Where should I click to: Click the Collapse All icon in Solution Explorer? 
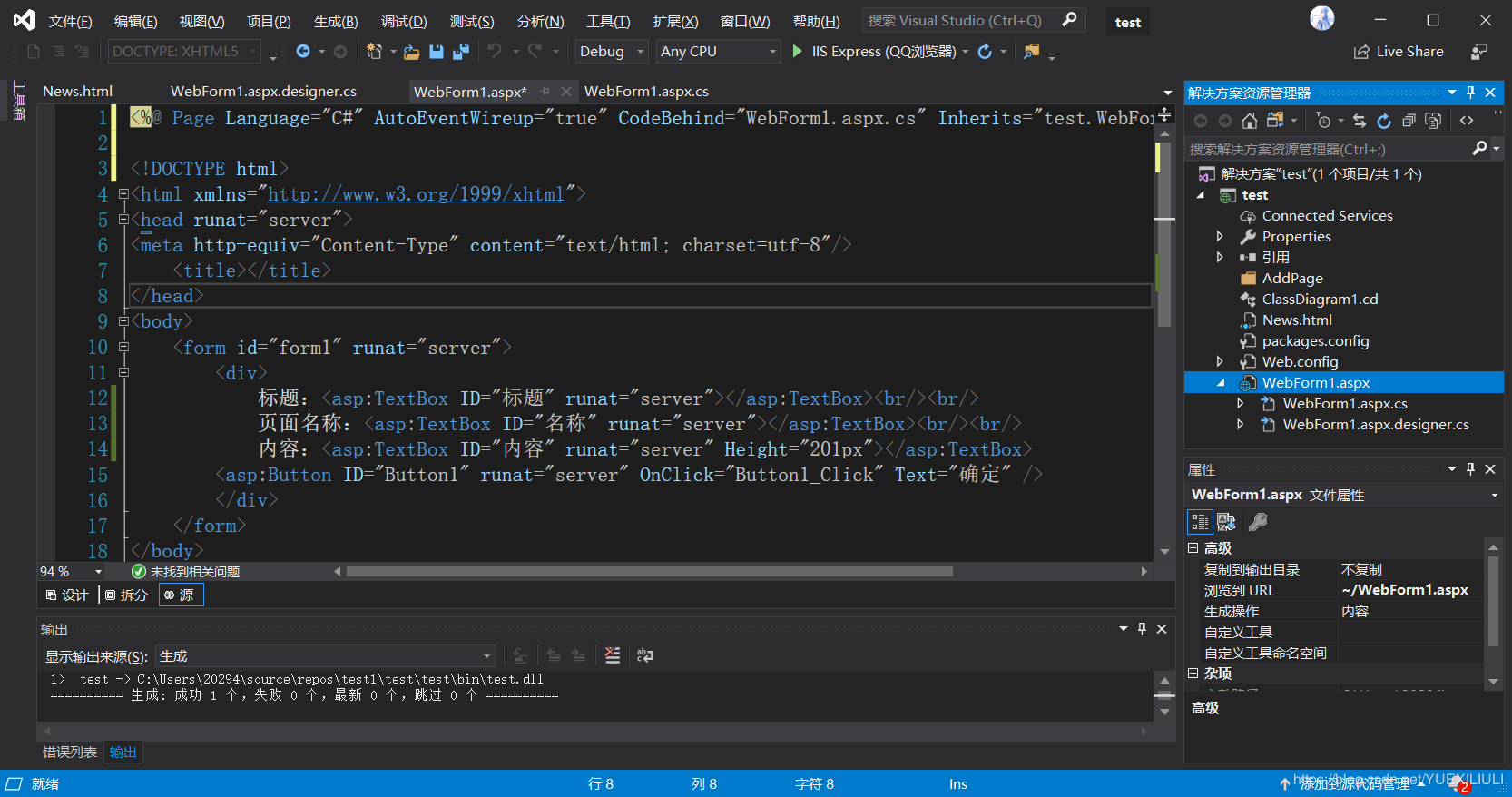1409,121
